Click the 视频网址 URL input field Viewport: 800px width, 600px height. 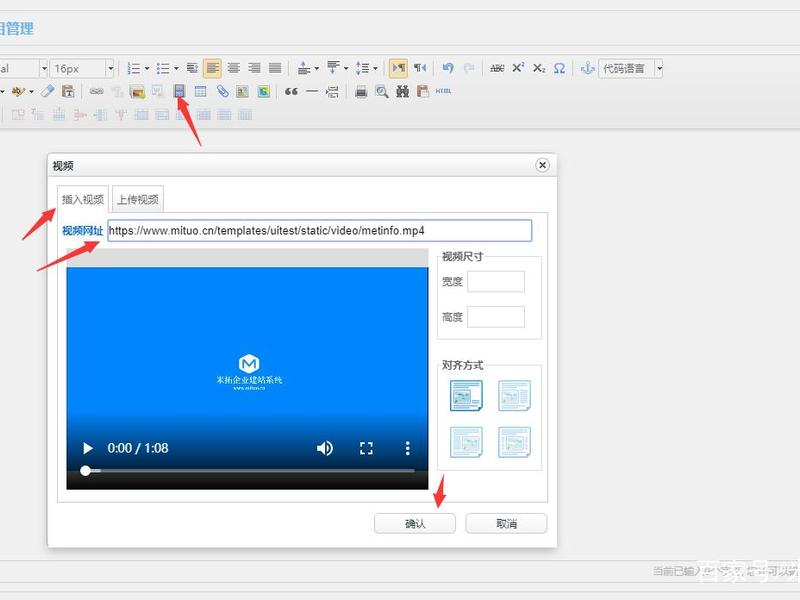(x=320, y=231)
